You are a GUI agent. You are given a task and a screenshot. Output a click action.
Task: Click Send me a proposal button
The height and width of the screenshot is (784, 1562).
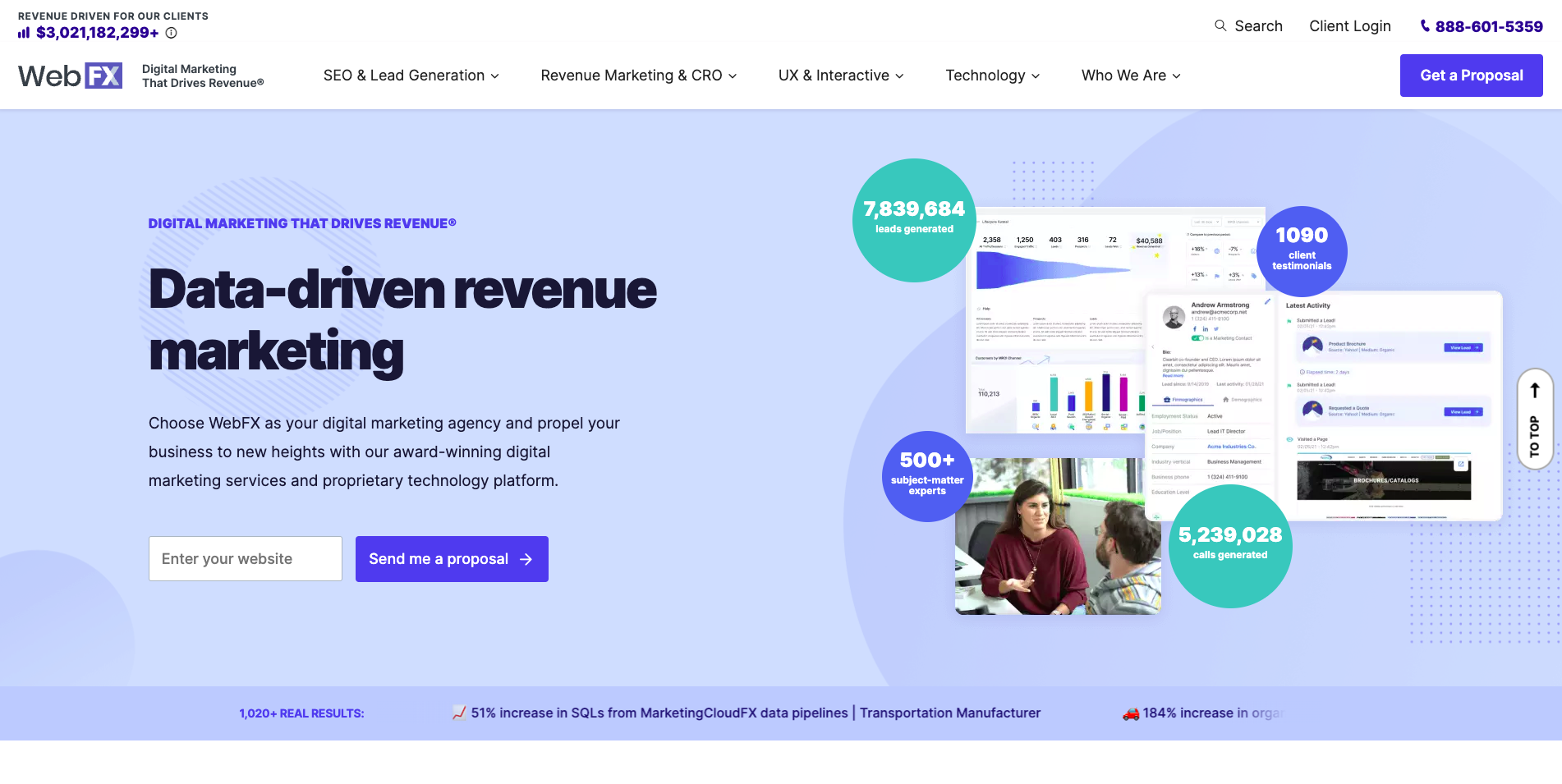[452, 559]
